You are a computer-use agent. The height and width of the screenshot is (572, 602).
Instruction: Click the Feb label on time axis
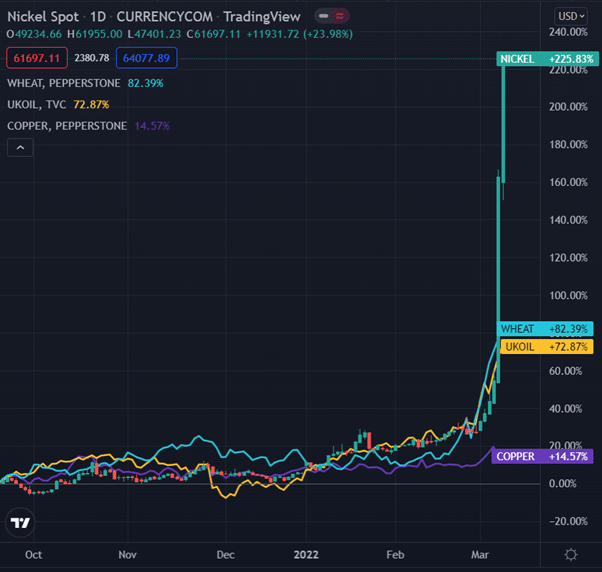click(x=395, y=555)
